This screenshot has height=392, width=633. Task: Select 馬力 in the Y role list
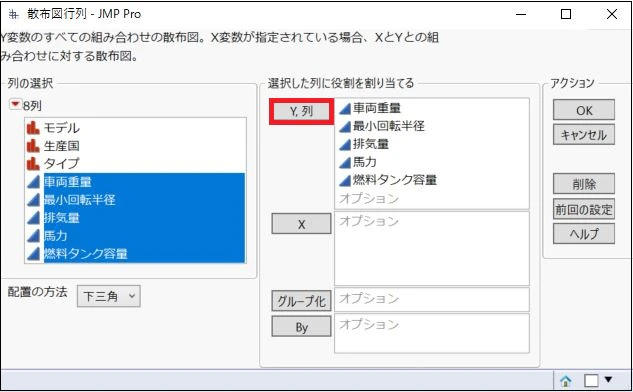(x=365, y=162)
